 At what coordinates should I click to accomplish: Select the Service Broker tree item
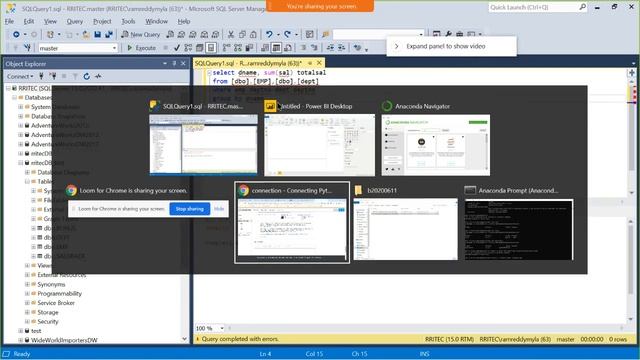[56, 303]
